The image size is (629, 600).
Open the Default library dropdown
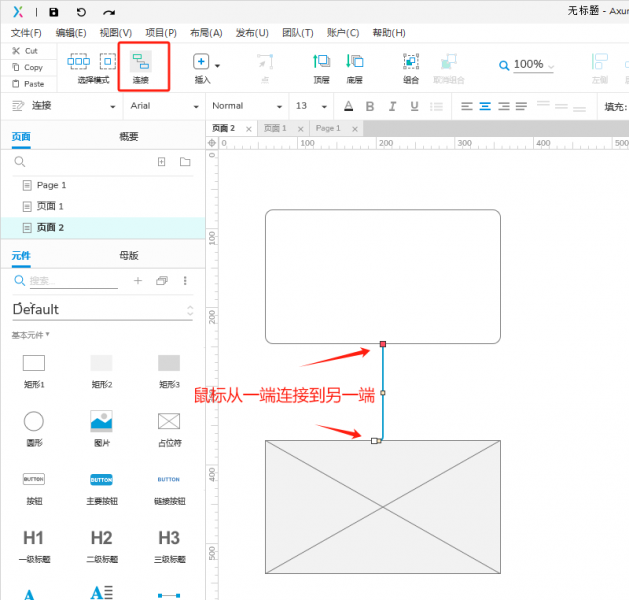point(103,310)
